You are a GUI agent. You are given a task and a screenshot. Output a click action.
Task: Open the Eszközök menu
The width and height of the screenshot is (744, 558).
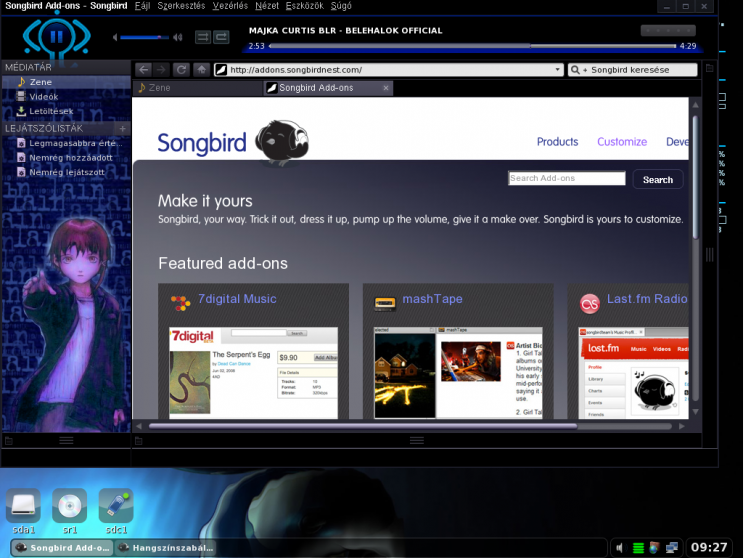(x=305, y=6)
